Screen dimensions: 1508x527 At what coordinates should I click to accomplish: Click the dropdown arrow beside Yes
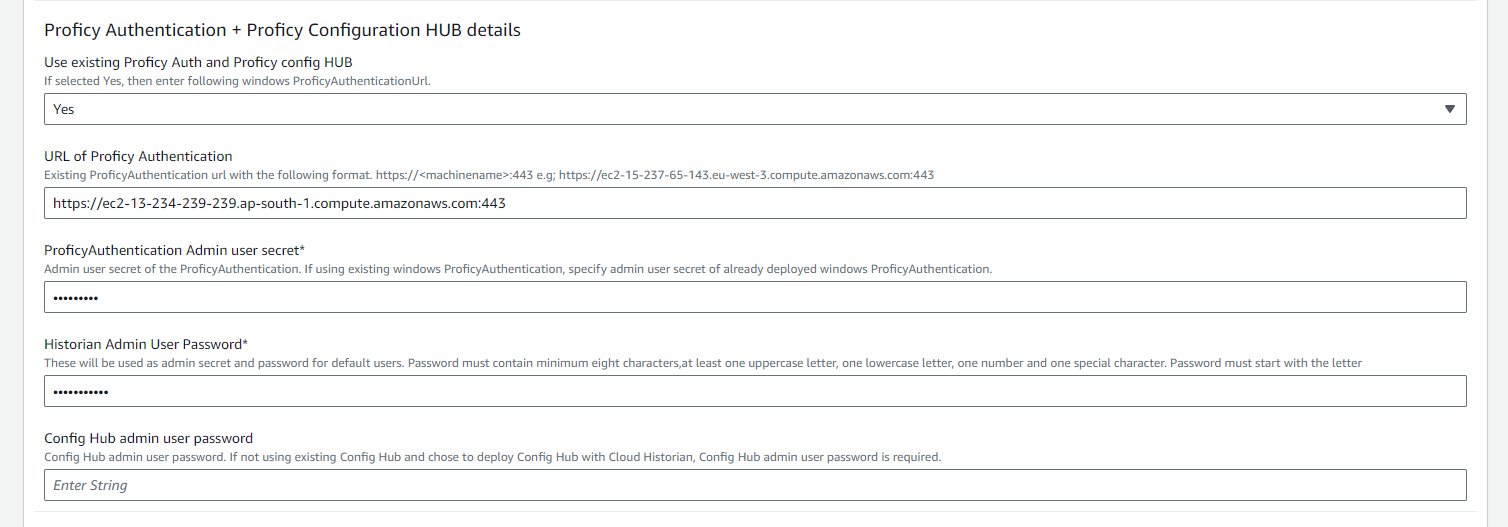(x=1450, y=109)
